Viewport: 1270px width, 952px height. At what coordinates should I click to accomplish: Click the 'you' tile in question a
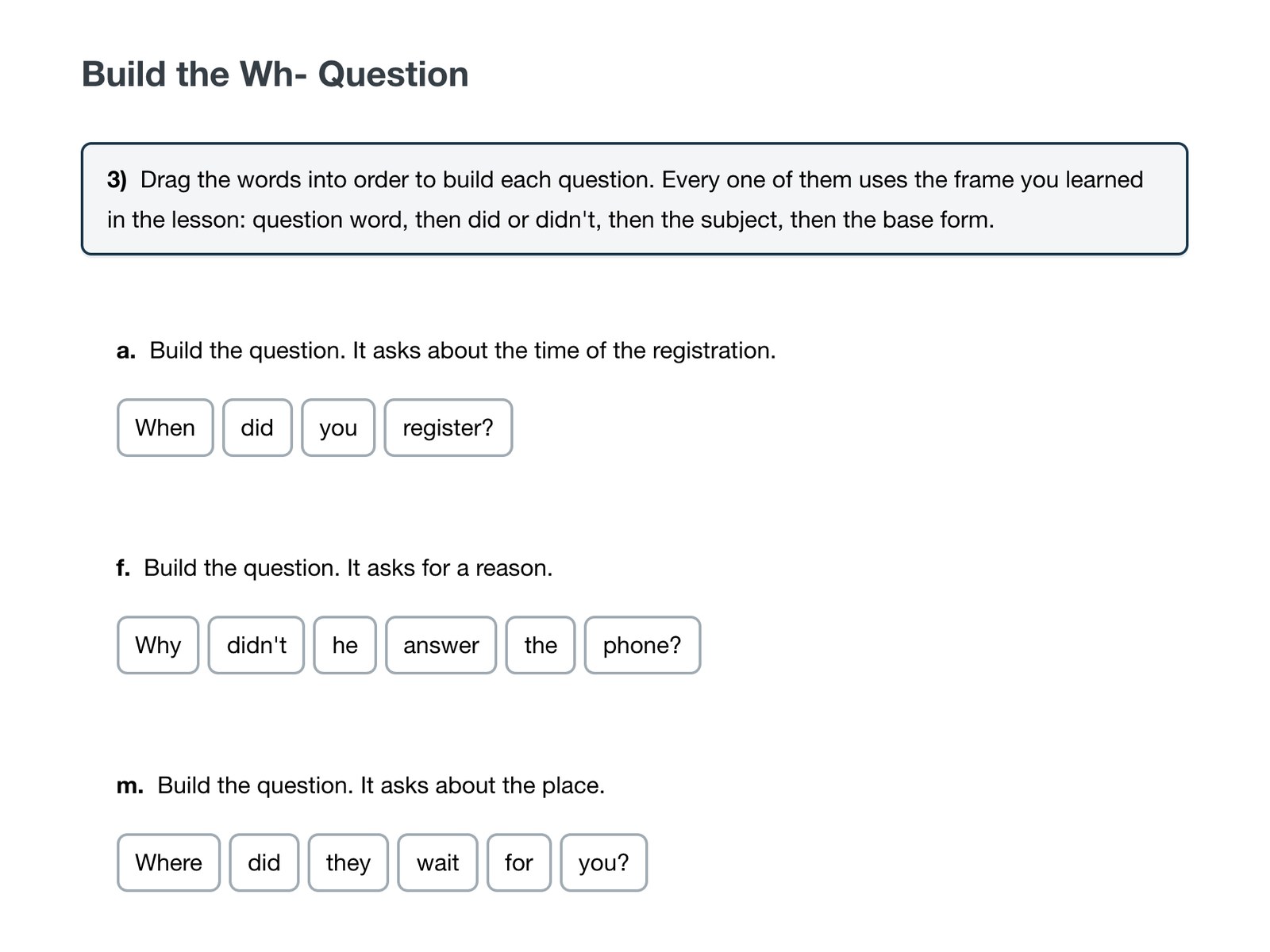[x=338, y=428]
